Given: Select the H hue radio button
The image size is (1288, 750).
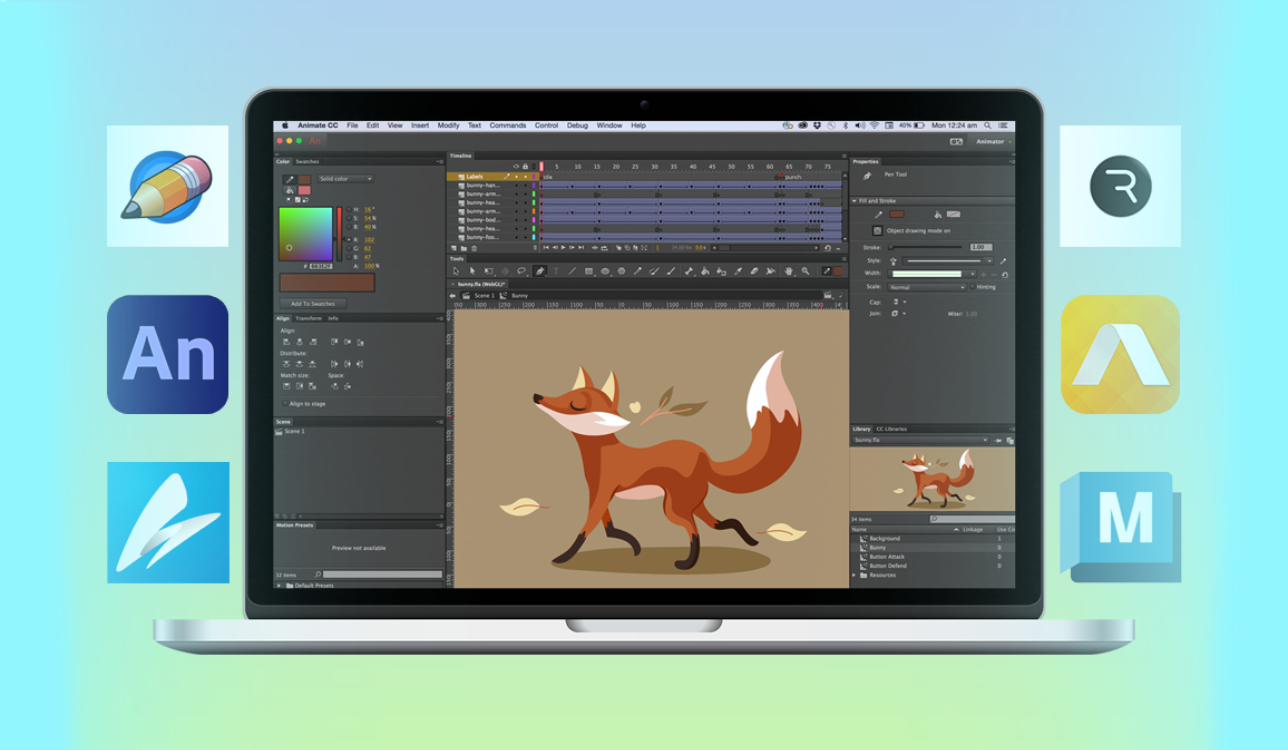Looking at the screenshot, I should tap(349, 209).
